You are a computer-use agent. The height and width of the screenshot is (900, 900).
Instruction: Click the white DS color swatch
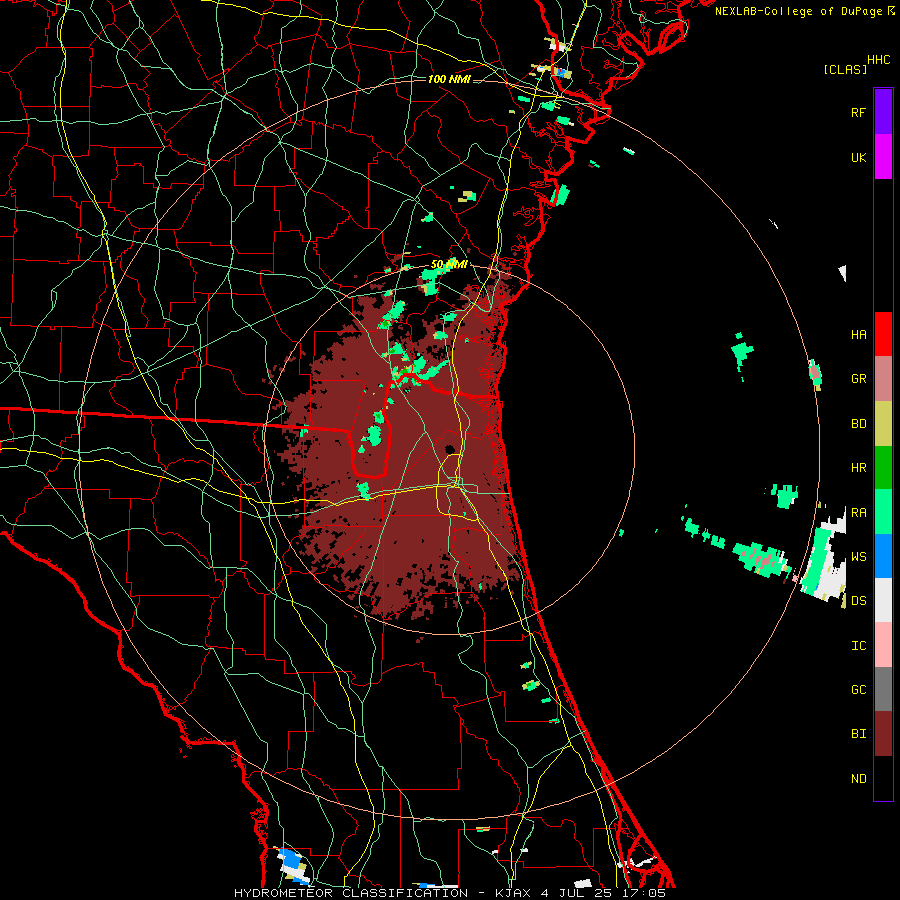(x=883, y=600)
